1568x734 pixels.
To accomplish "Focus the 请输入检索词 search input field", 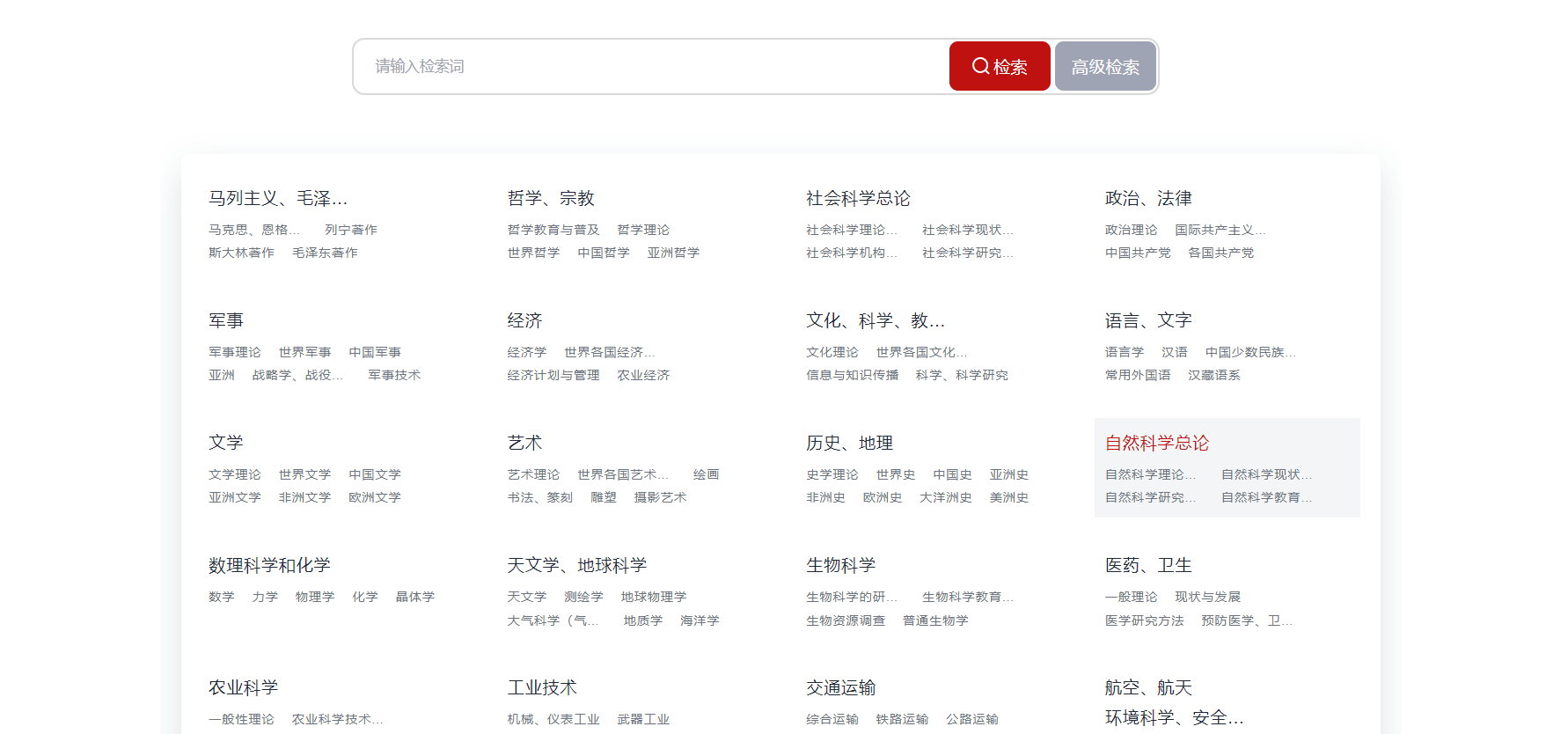I will [x=651, y=66].
